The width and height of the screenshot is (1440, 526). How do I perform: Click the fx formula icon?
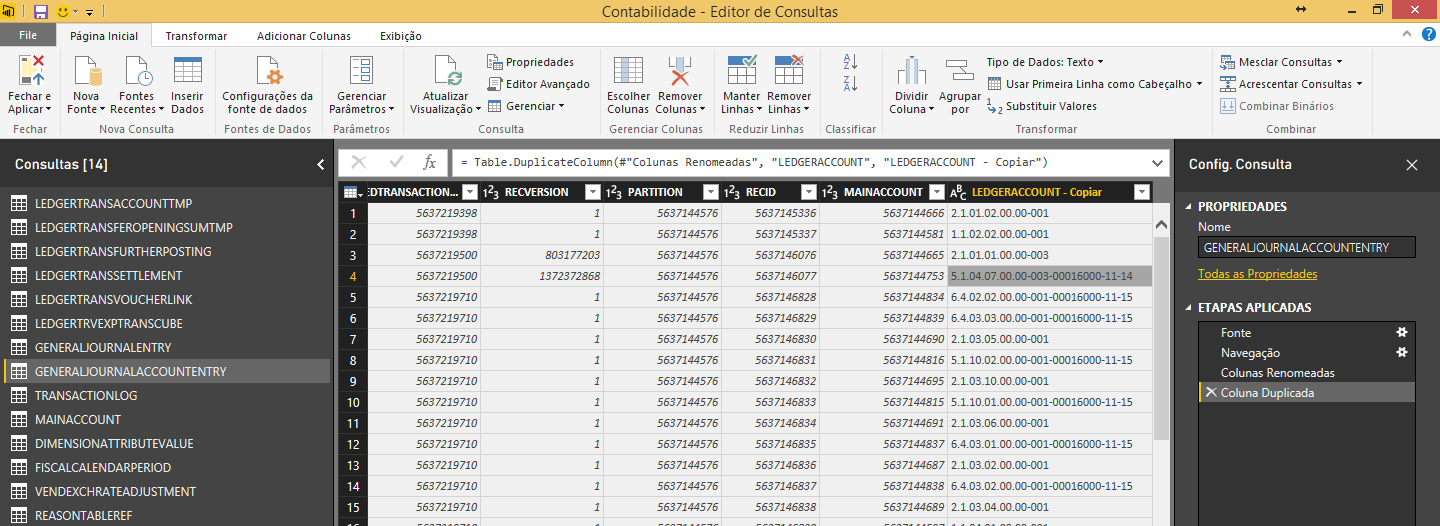(x=430, y=162)
